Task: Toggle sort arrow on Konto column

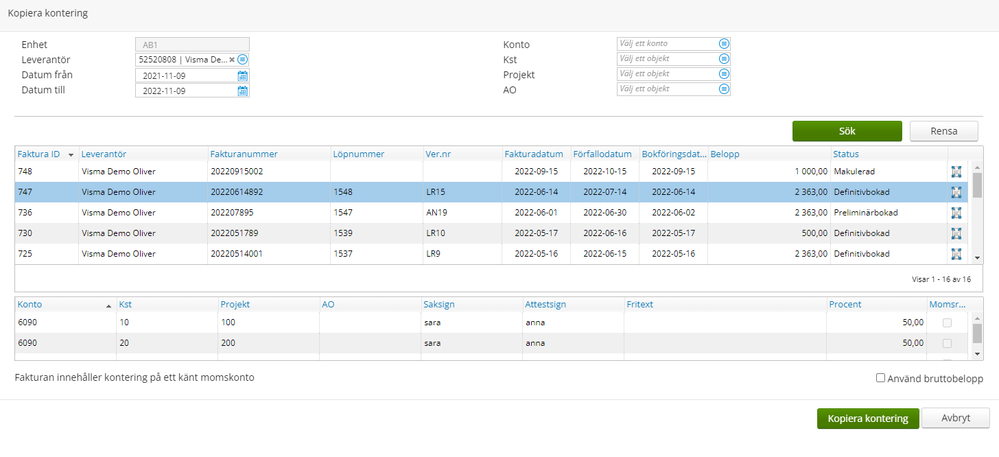Action: (x=108, y=306)
